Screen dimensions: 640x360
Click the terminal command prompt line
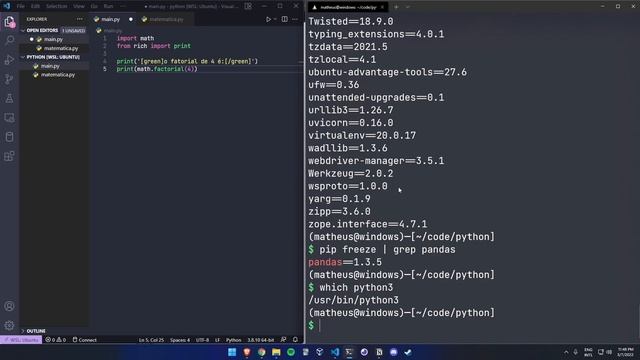471,325
